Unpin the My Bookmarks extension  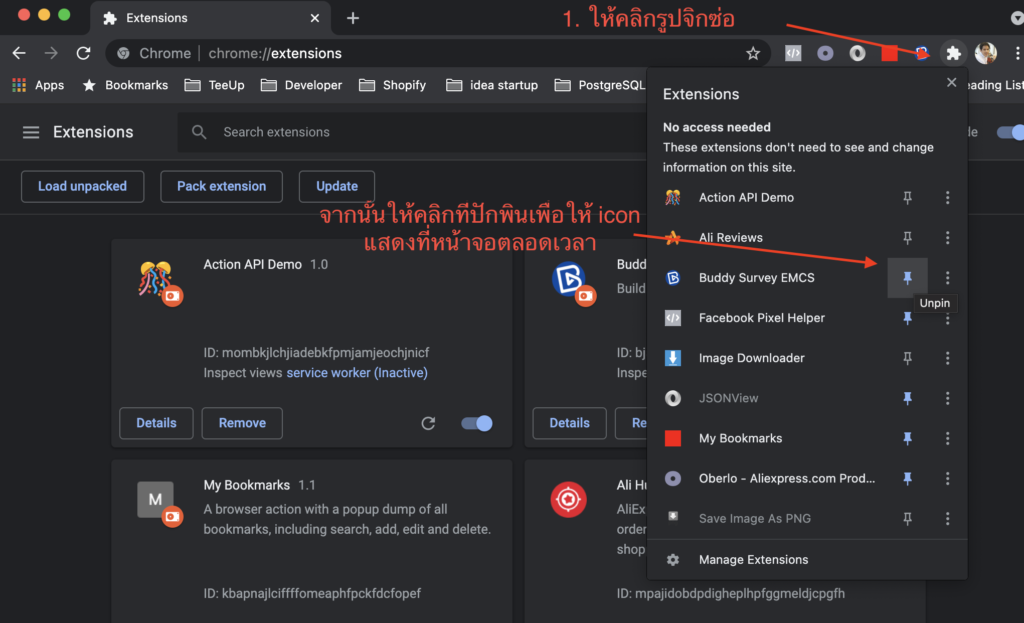tap(907, 438)
